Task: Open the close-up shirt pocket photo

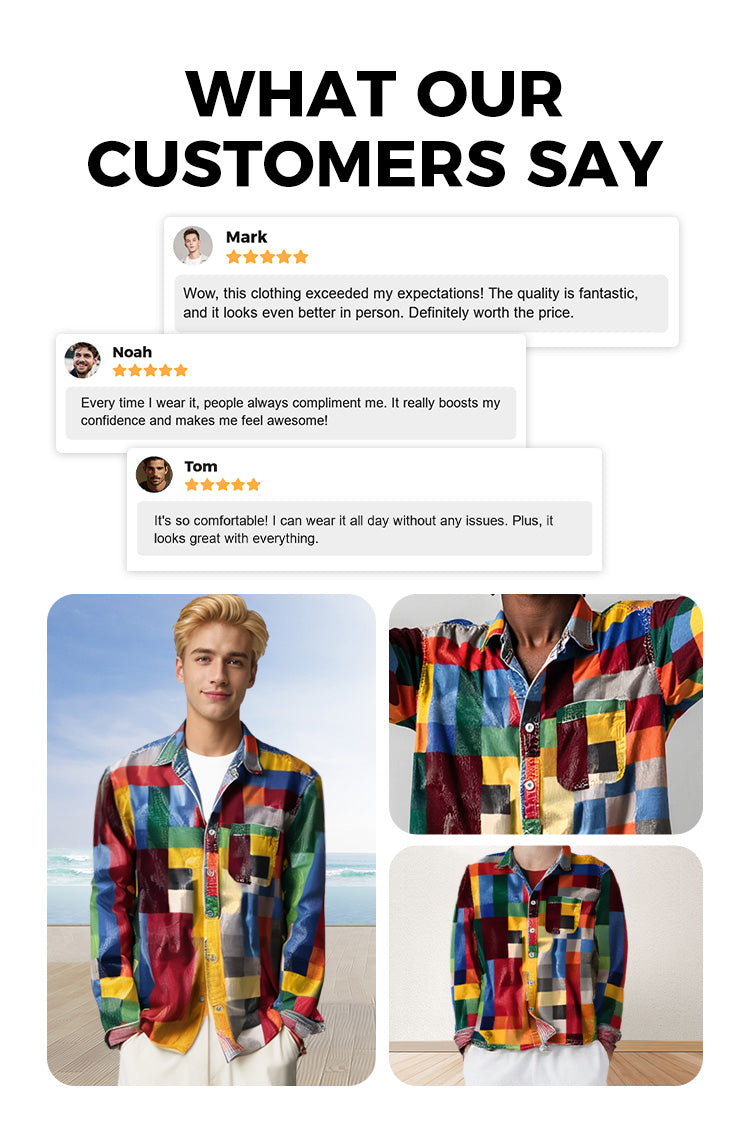Action: tap(546, 714)
